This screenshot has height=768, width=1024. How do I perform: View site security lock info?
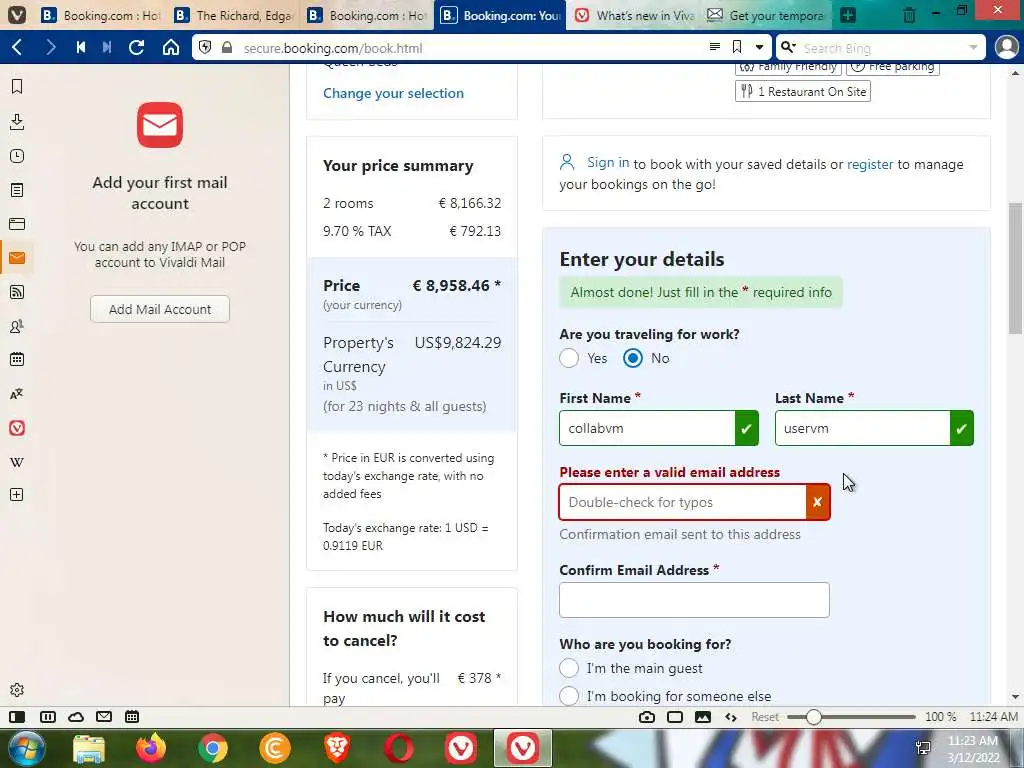click(x=227, y=48)
